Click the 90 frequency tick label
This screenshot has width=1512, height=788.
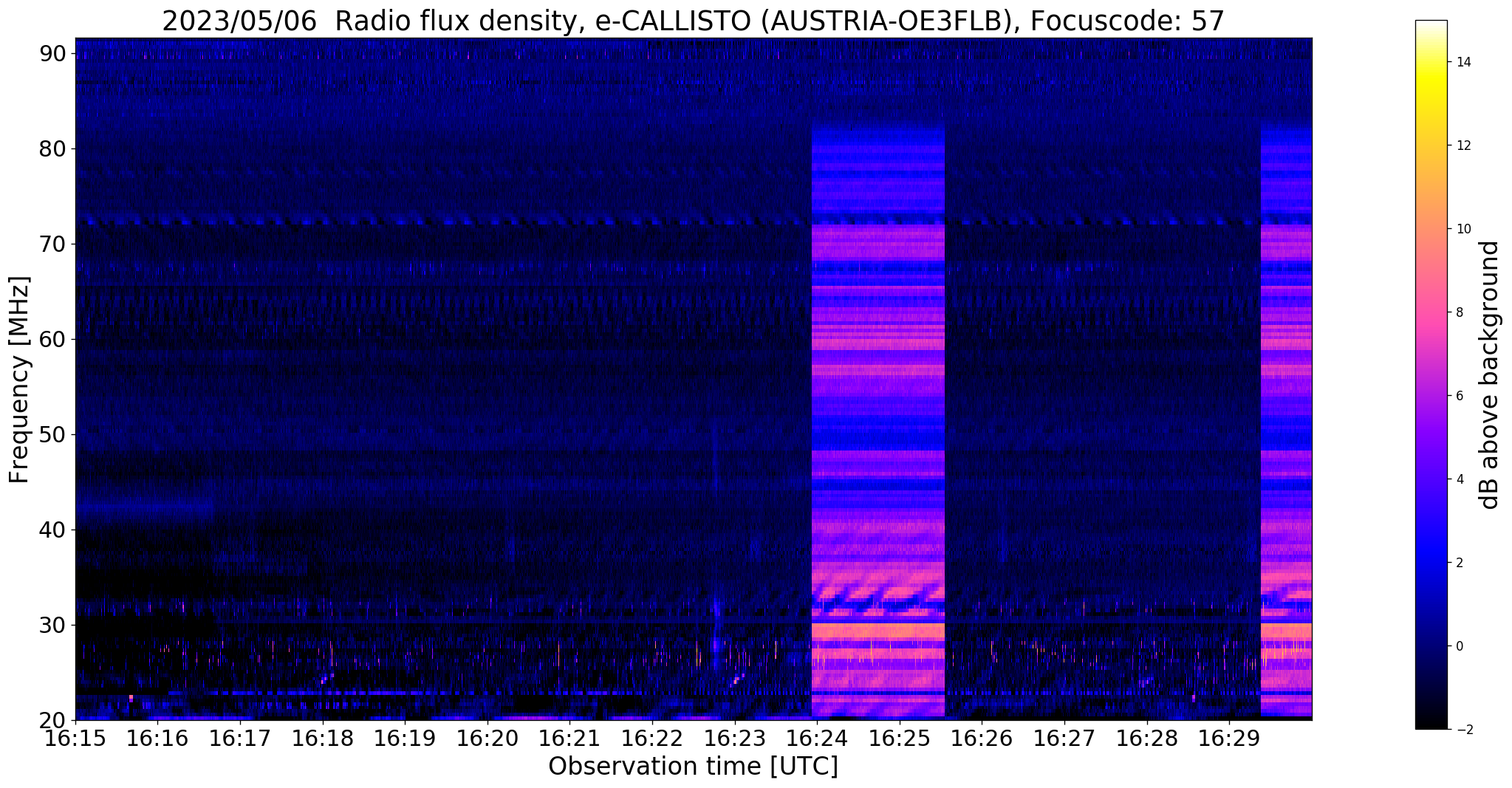click(54, 54)
